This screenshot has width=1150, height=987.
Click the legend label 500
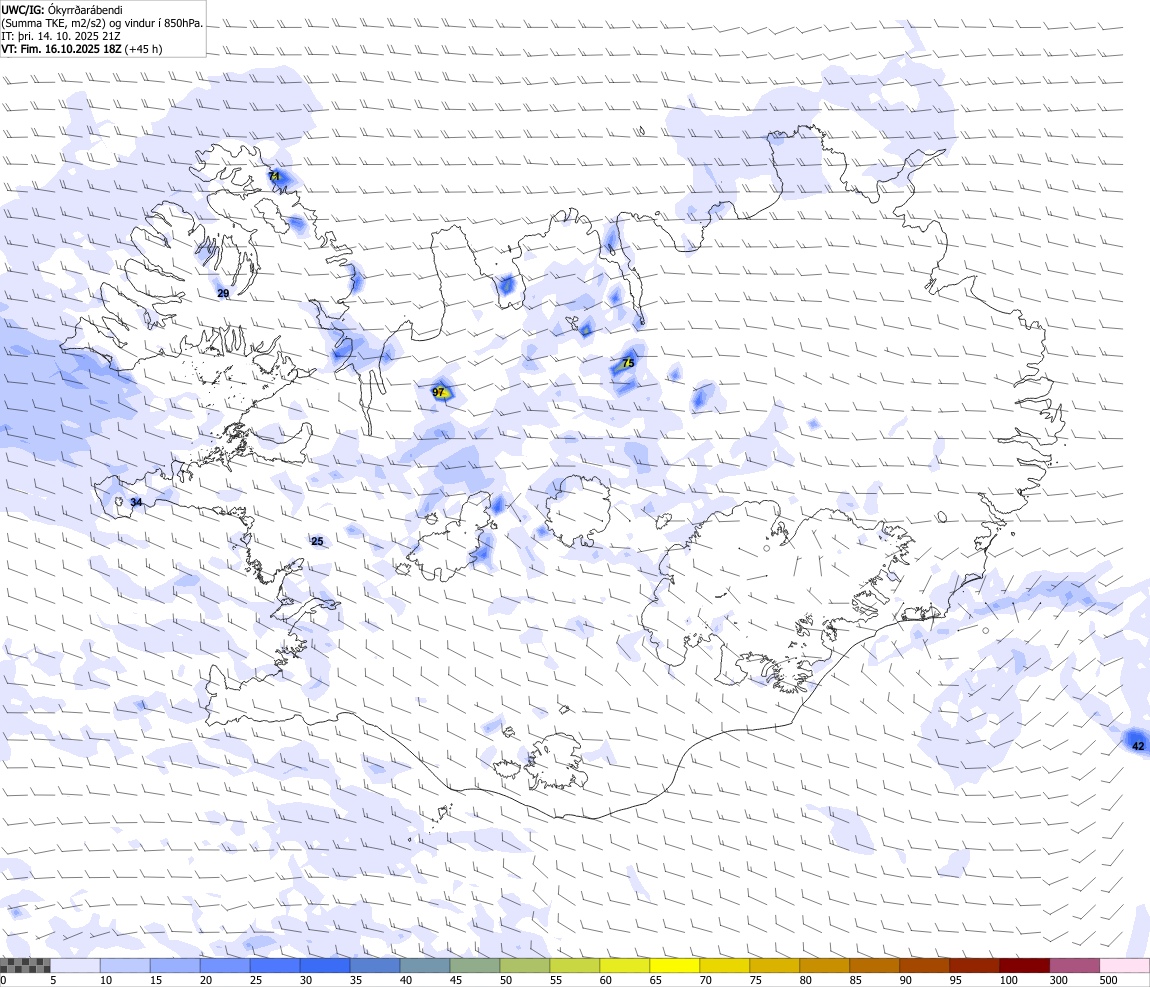pyautogui.click(x=1108, y=980)
